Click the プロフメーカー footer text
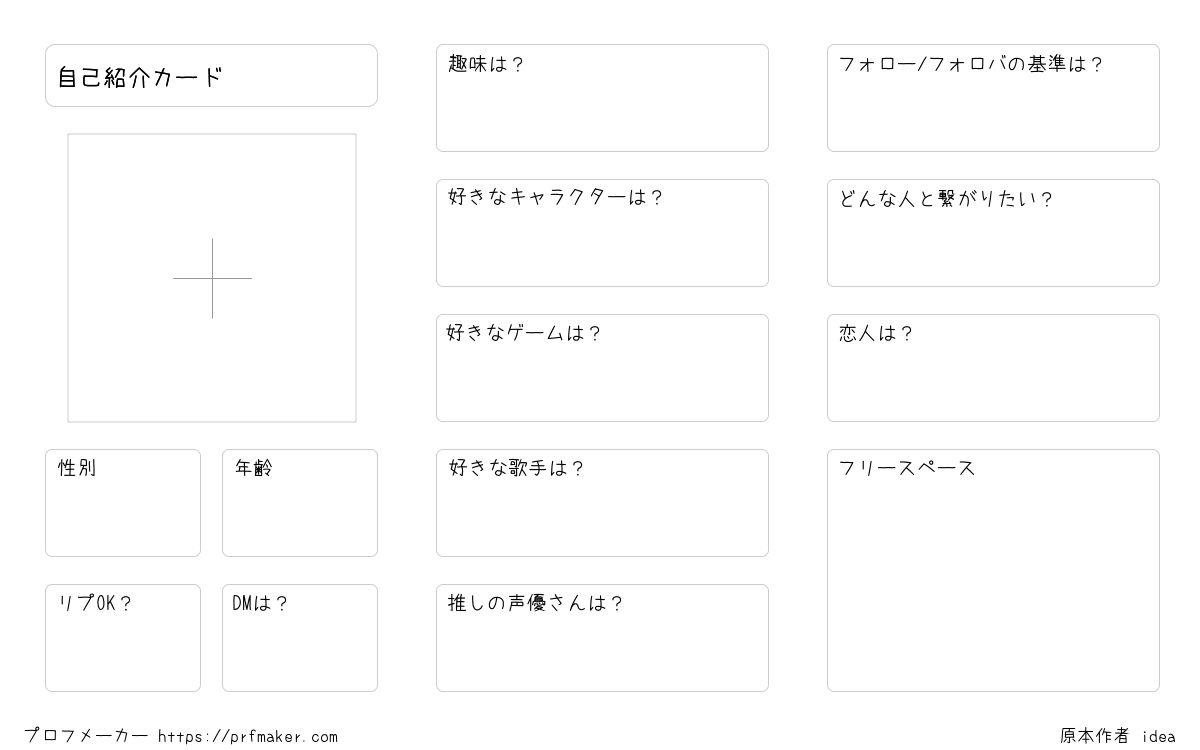The height and width of the screenshot is (750, 1200). click(86, 736)
